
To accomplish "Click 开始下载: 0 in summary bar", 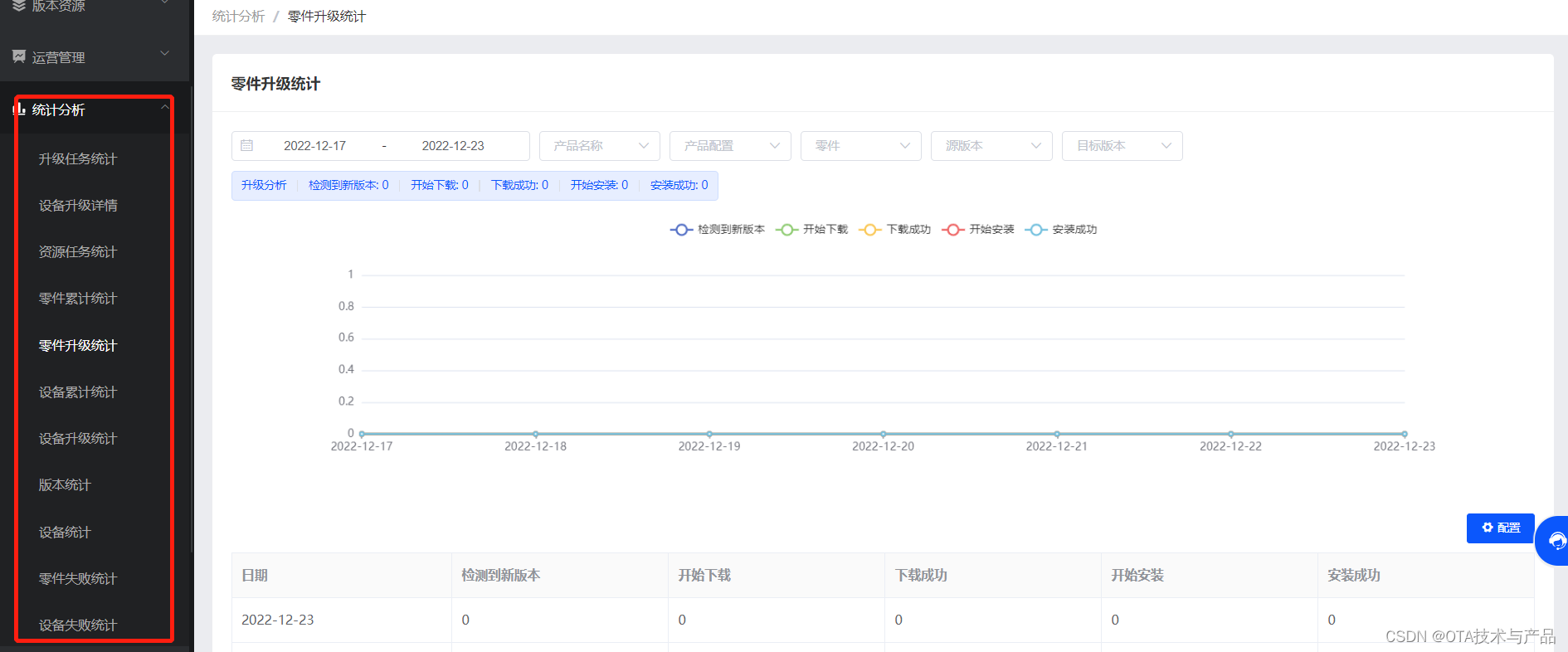I will [440, 186].
